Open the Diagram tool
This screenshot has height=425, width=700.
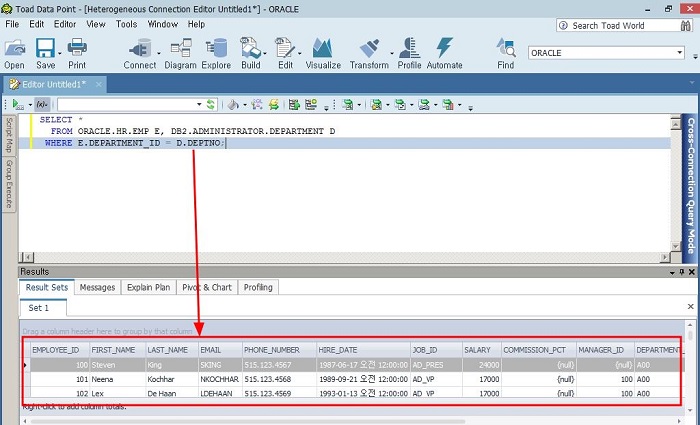pos(181,48)
